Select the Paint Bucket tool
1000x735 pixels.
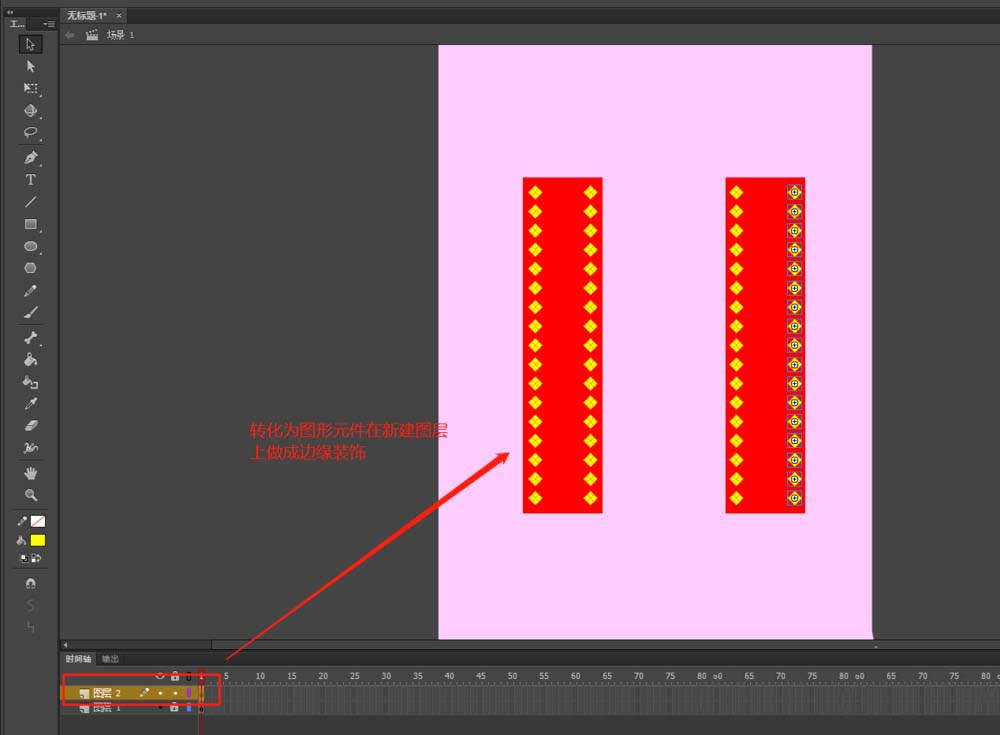pos(30,360)
